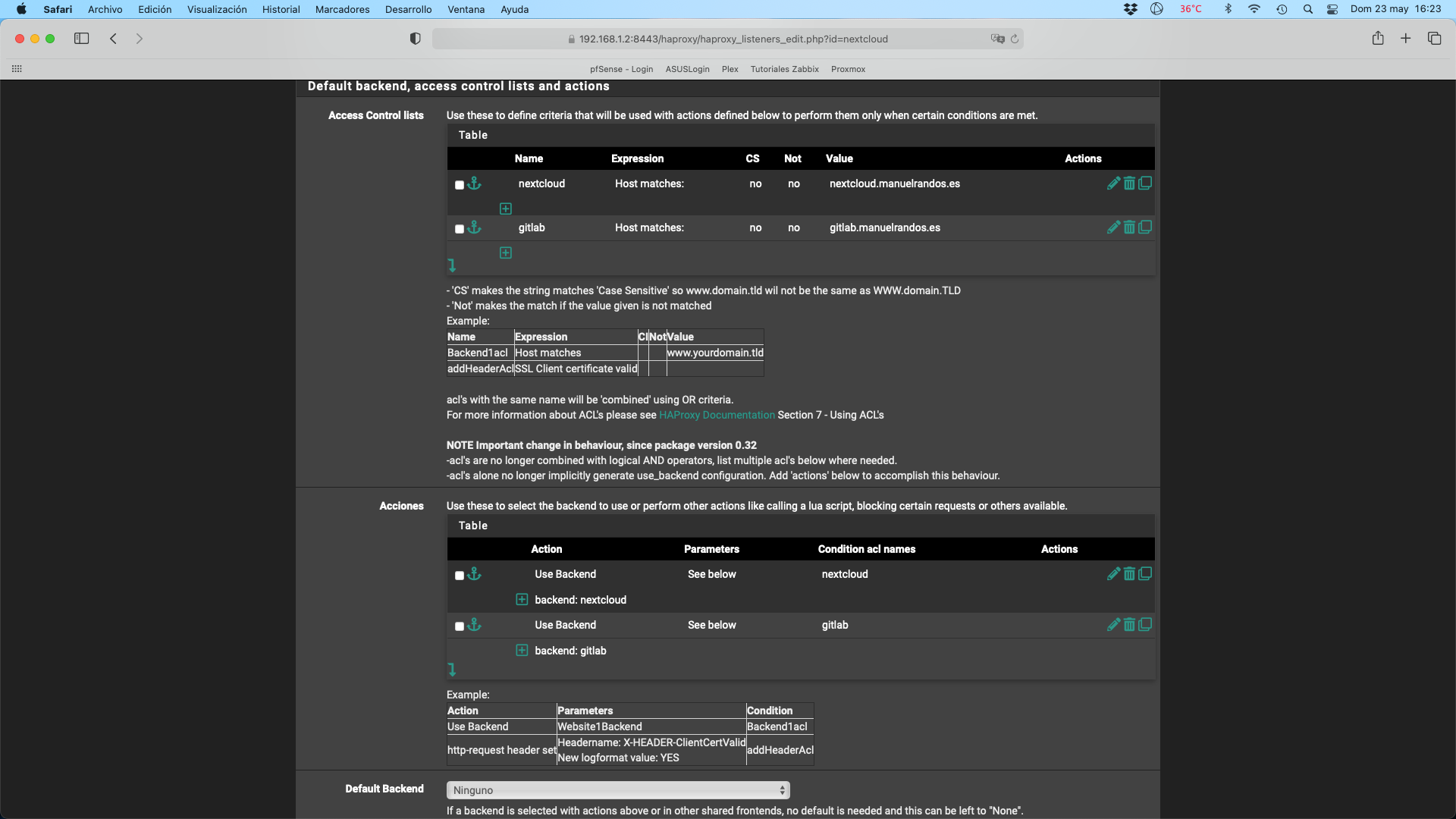Check the Use Backend nextcloud action checkbox
Screen dimensions: 1456x819
460,576
